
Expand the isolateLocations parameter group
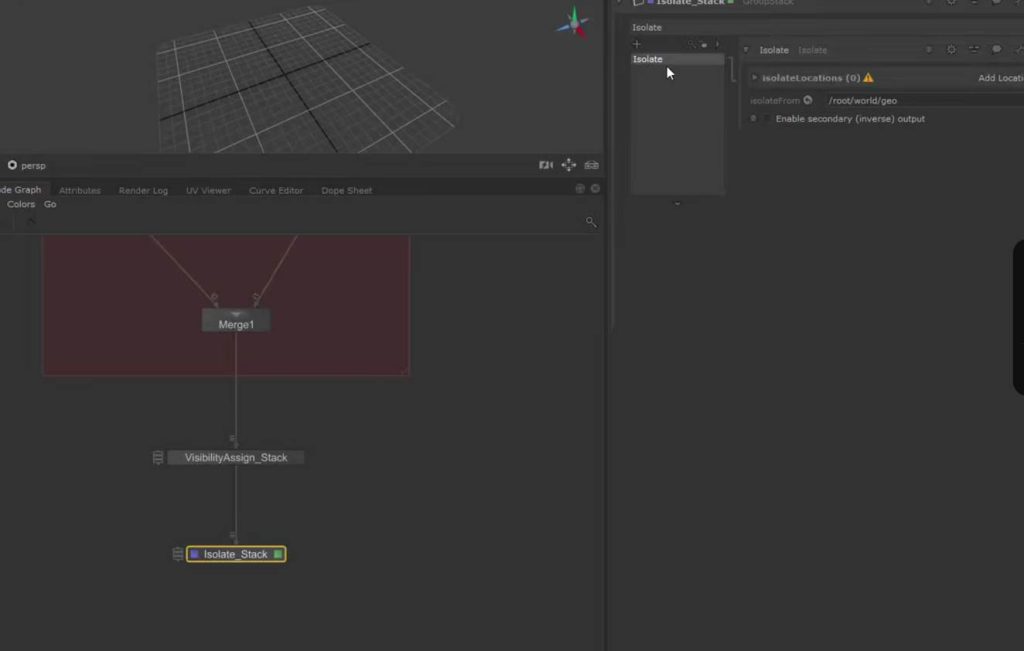point(755,78)
